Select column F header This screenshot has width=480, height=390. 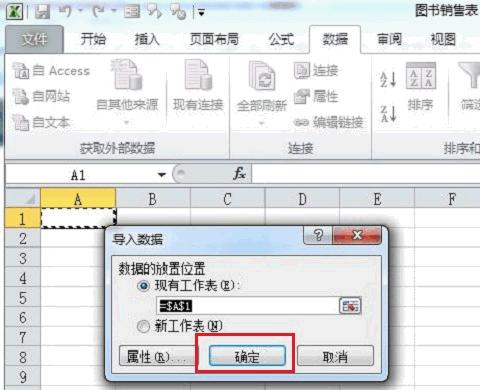447,198
